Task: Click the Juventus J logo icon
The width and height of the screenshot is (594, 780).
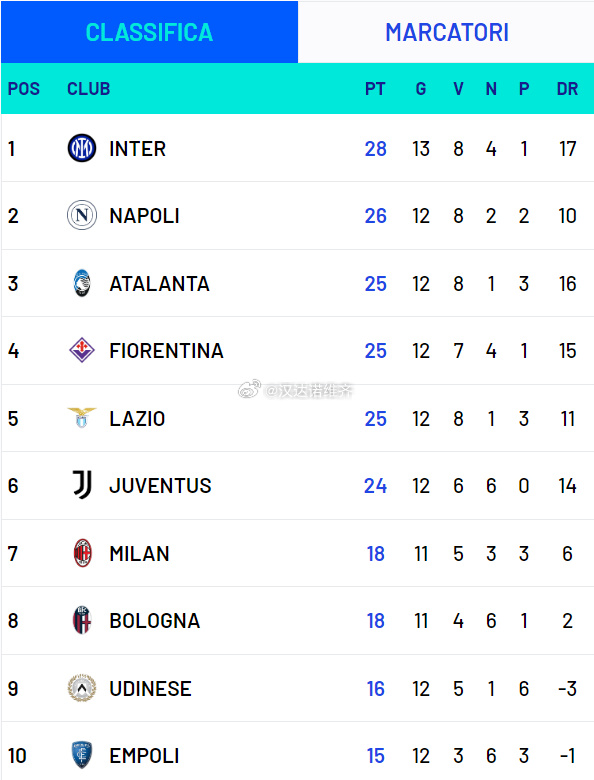Action: click(x=82, y=485)
